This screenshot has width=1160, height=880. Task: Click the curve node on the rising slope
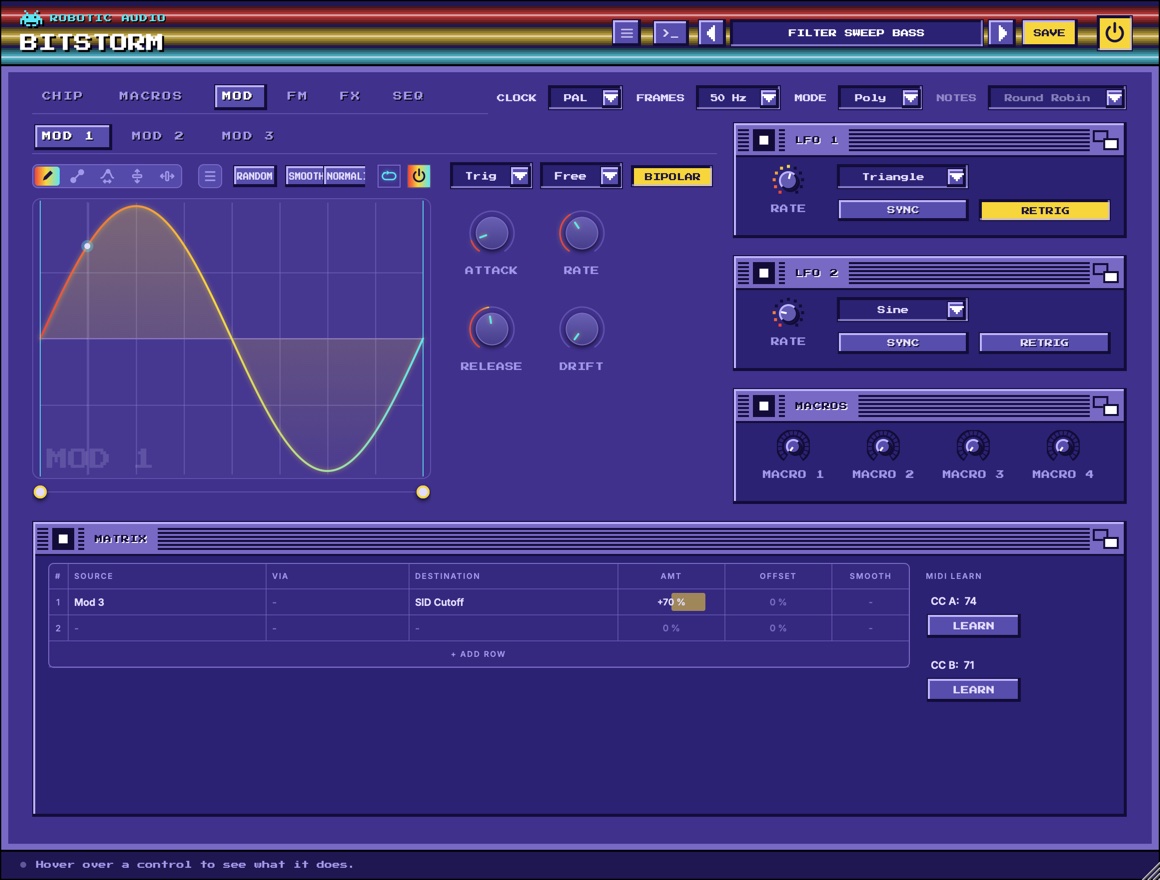tap(87, 246)
